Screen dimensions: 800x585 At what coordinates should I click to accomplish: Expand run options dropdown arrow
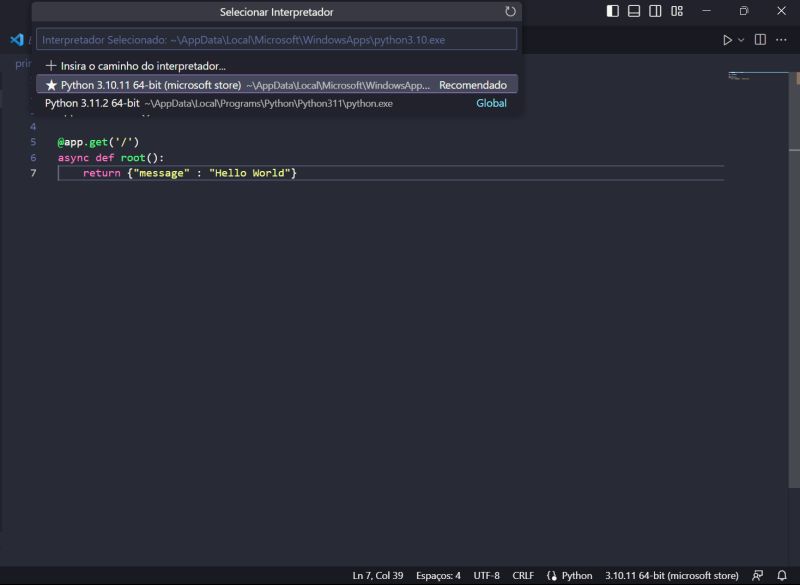tap(741, 40)
